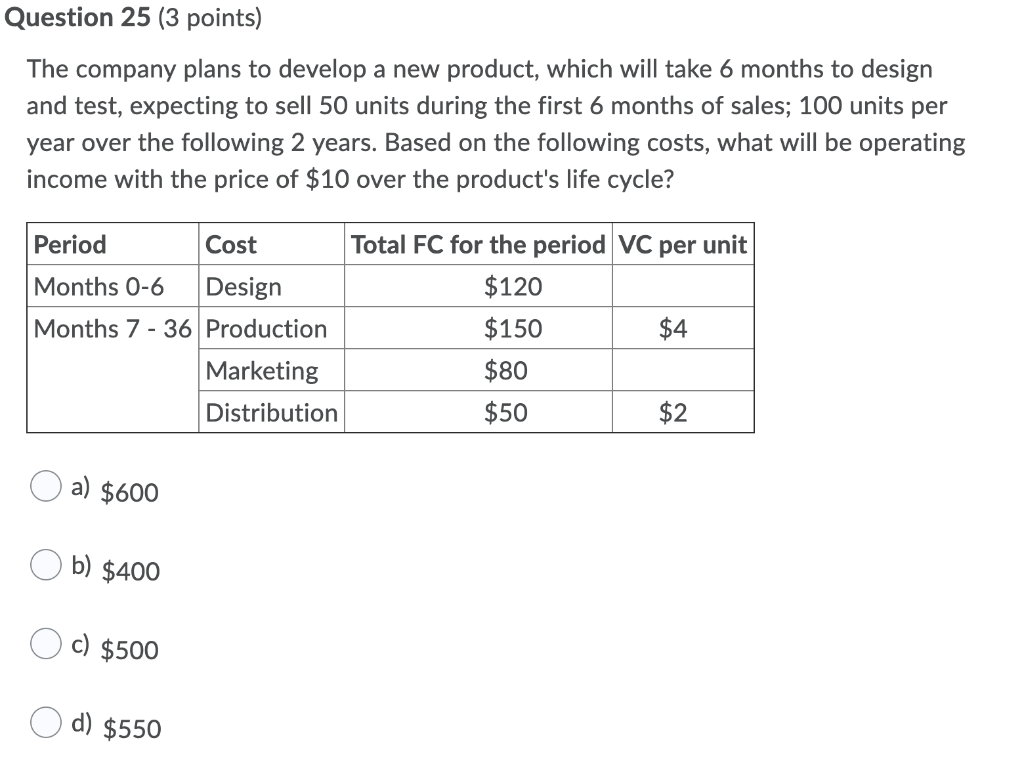Screen dimensions: 1024x763
Task: Click the Distribution row cell
Action: [x=272, y=412]
